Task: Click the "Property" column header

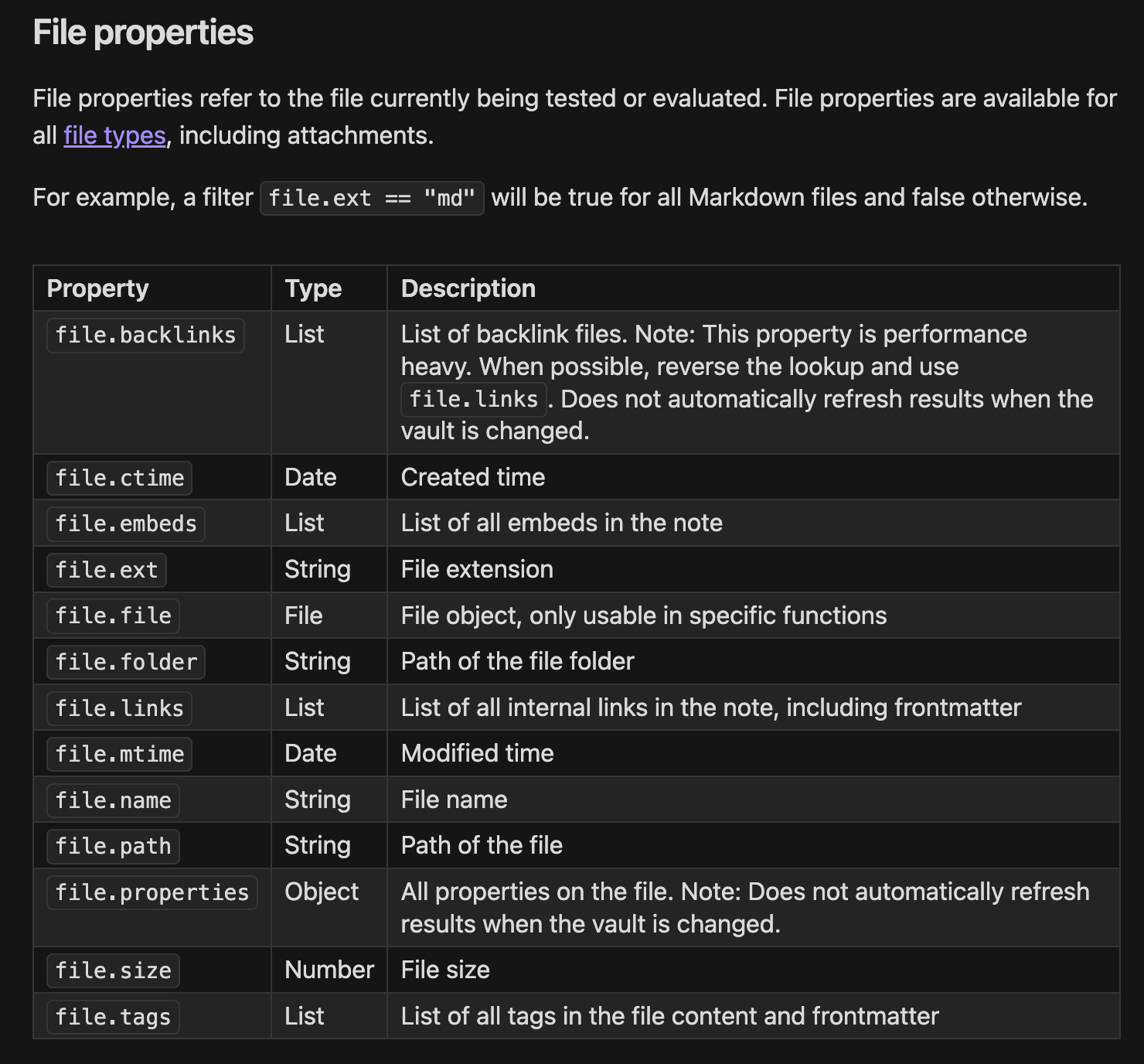Action: pyautogui.click(x=98, y=288)
